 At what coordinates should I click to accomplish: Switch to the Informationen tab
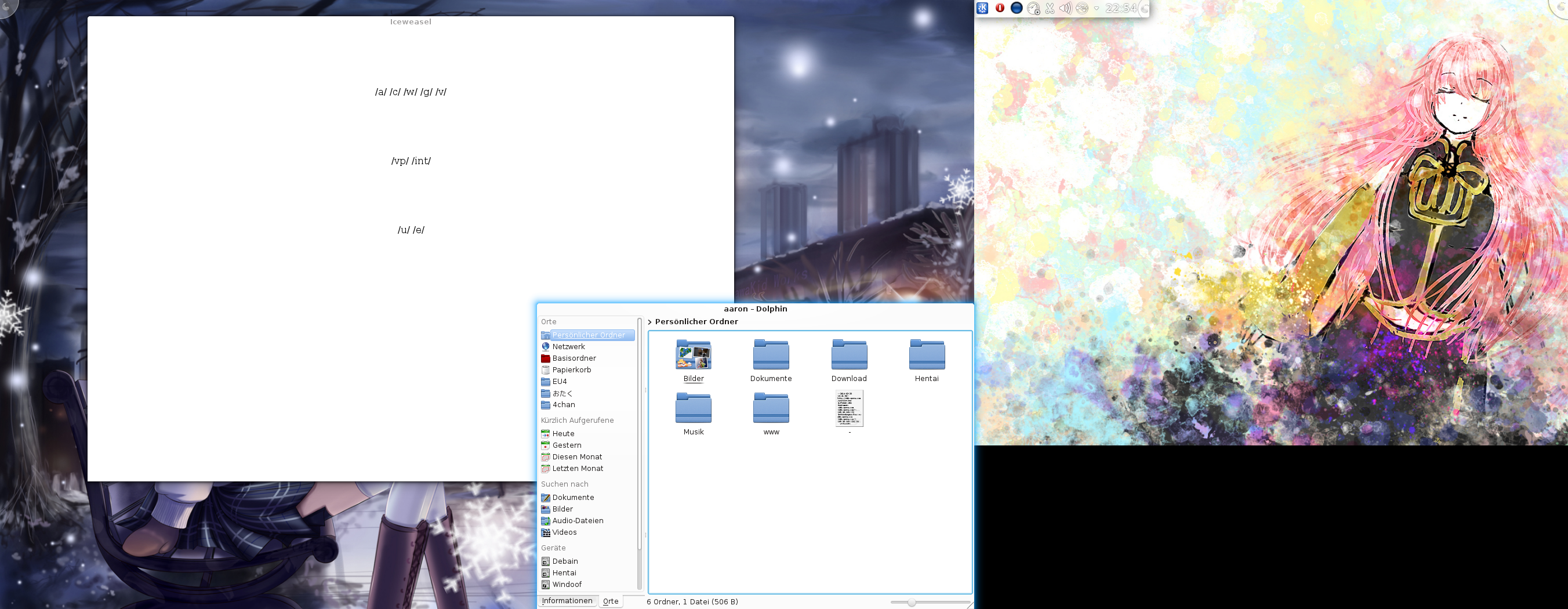[x=567, y=601]
